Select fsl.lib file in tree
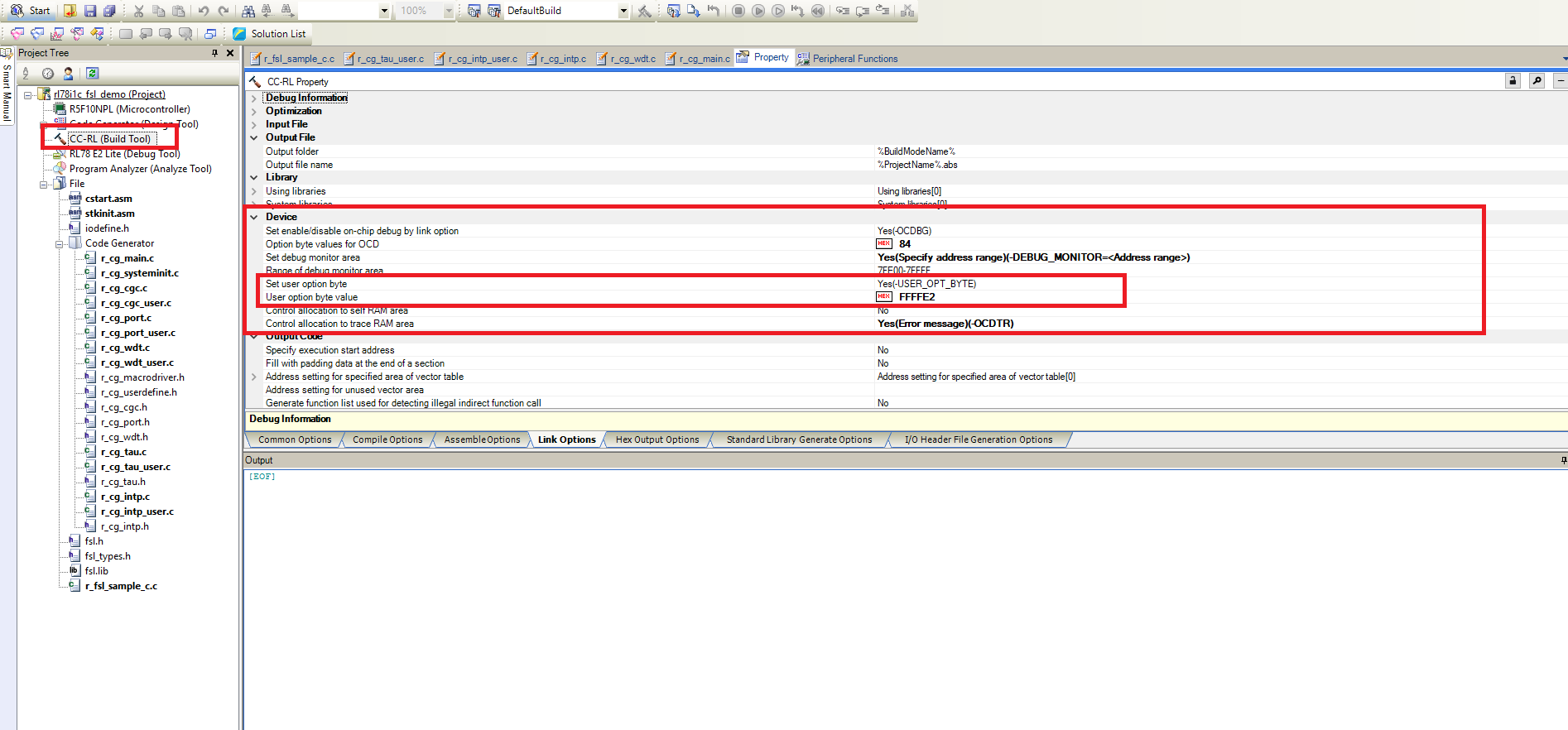 click(97, 571)
